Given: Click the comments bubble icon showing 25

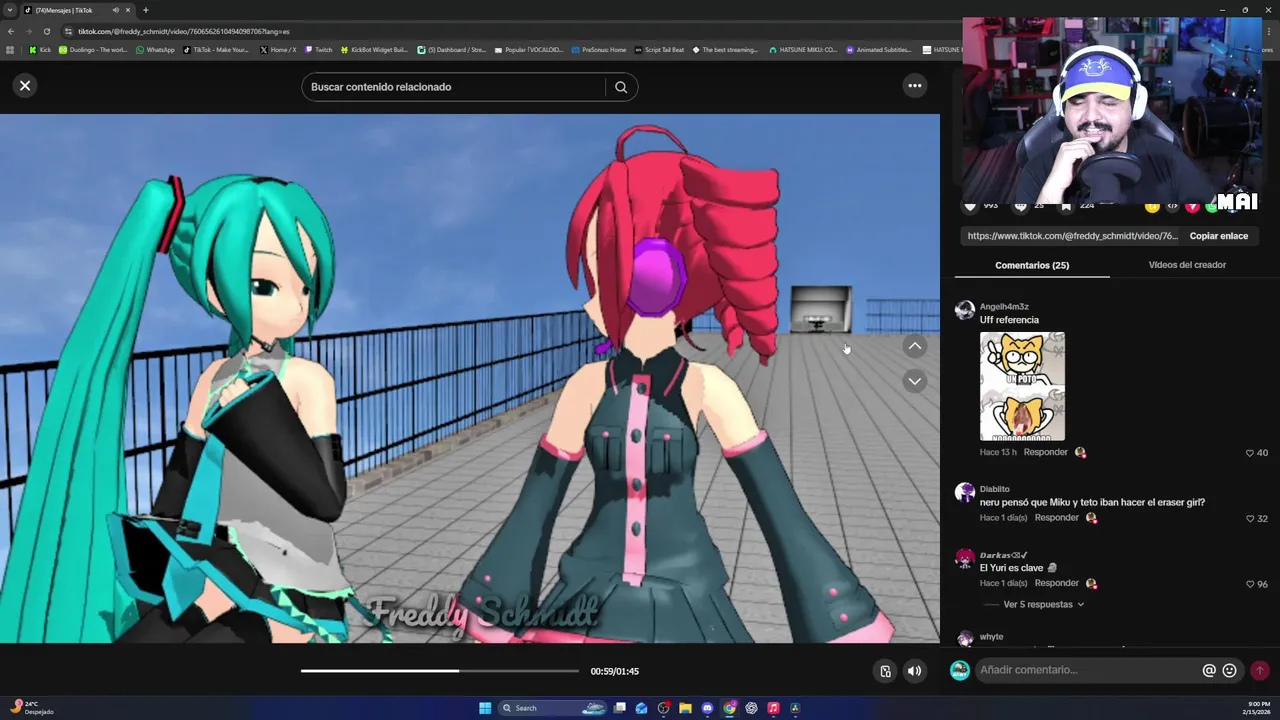Looking at the screenshot, I should pyautogui.click(x=1021, y=206).
